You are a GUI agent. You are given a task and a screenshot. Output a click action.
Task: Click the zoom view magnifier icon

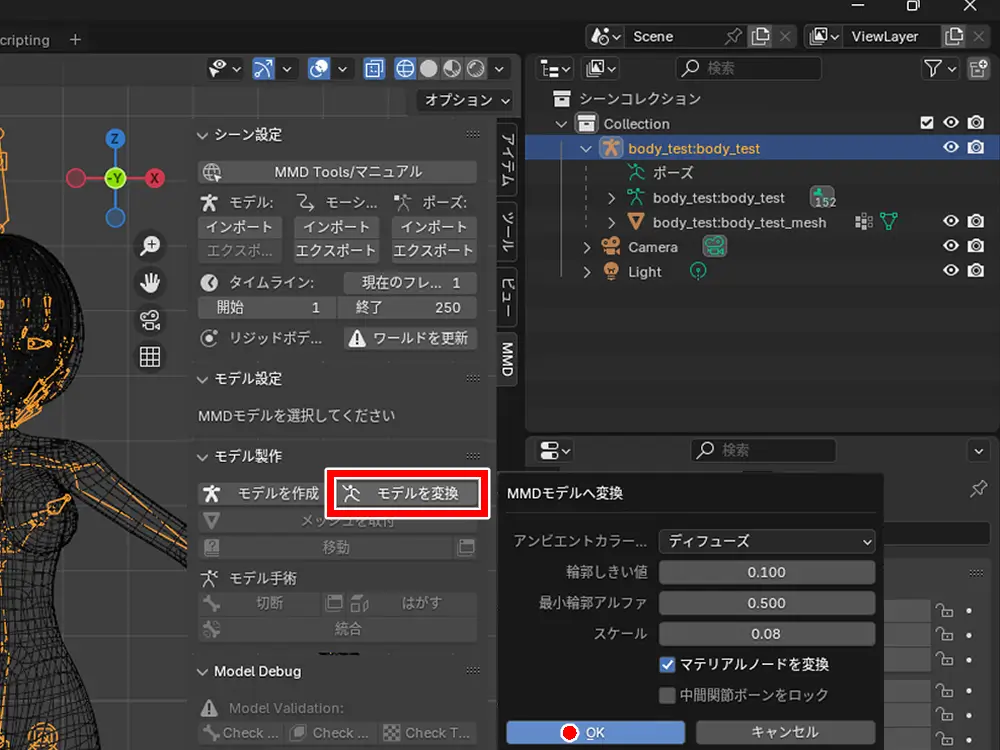[x=150, y=246]
